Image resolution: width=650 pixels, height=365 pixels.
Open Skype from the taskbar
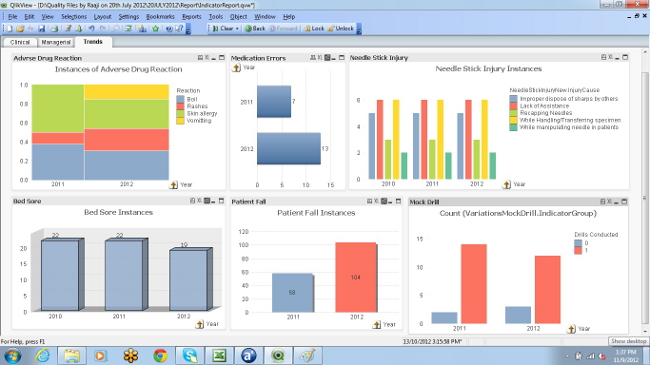coord(190,356)
